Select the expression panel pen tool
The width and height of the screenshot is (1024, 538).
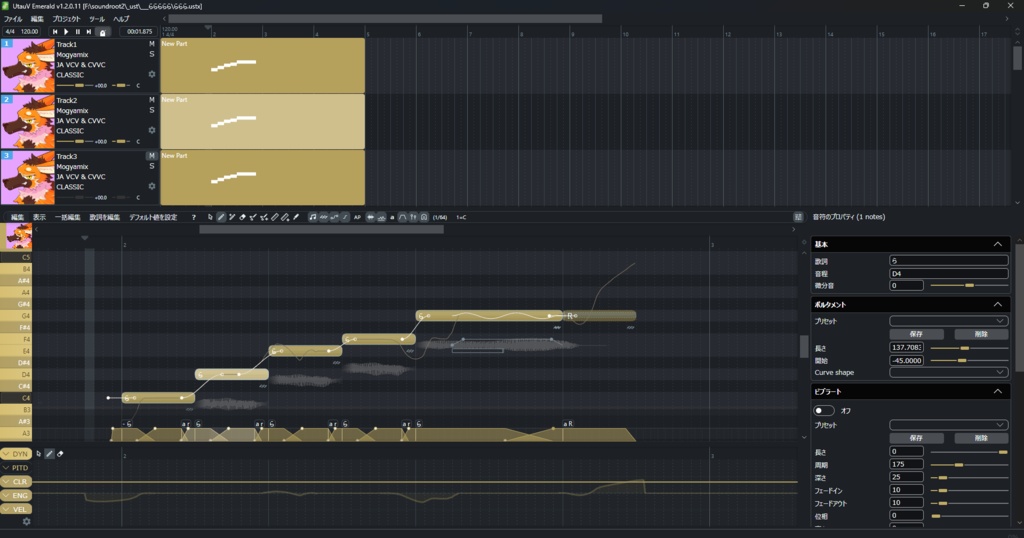(x=49, y=454)
